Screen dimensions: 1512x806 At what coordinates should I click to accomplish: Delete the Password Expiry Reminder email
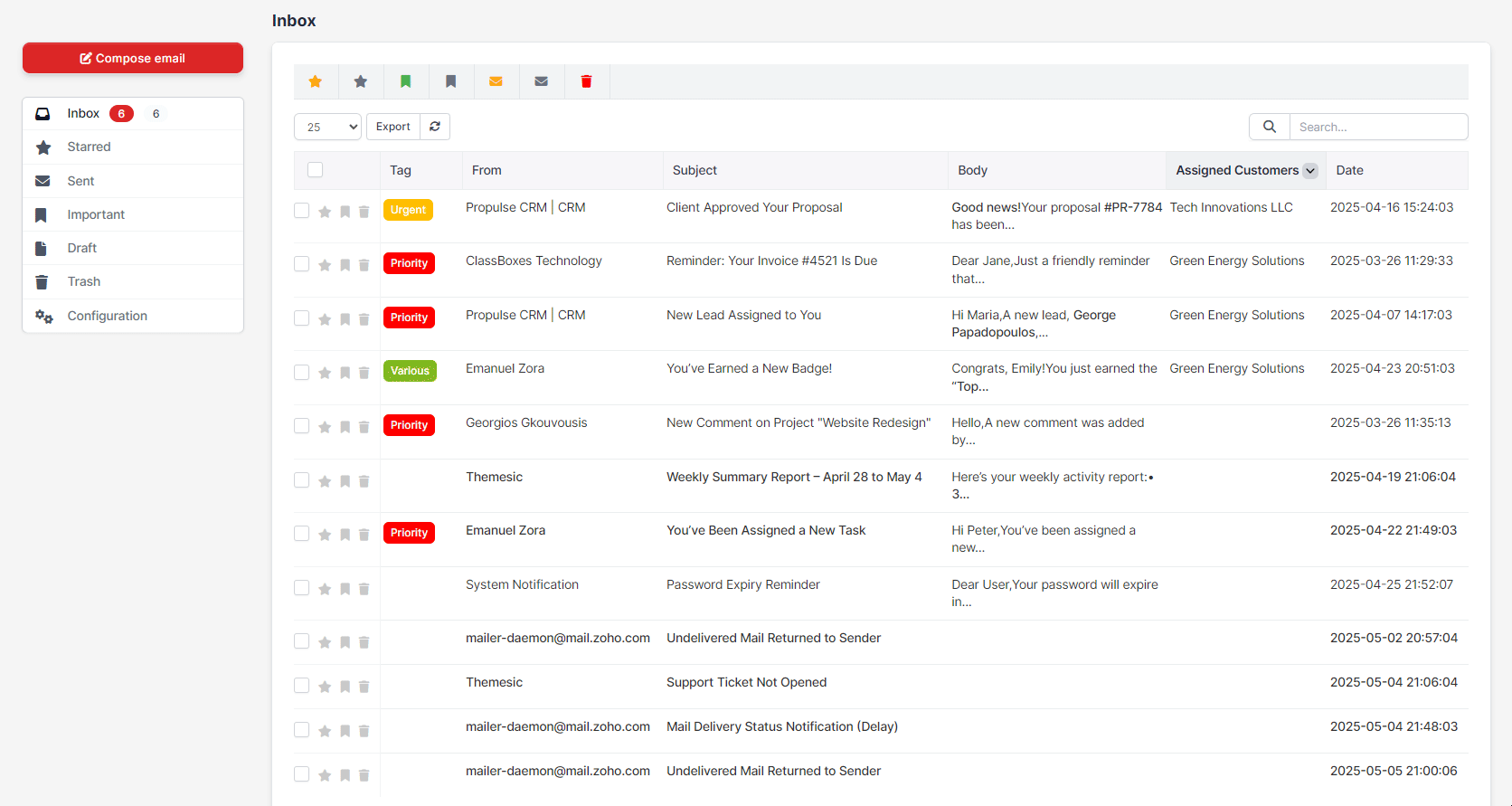tap(364, 589)
